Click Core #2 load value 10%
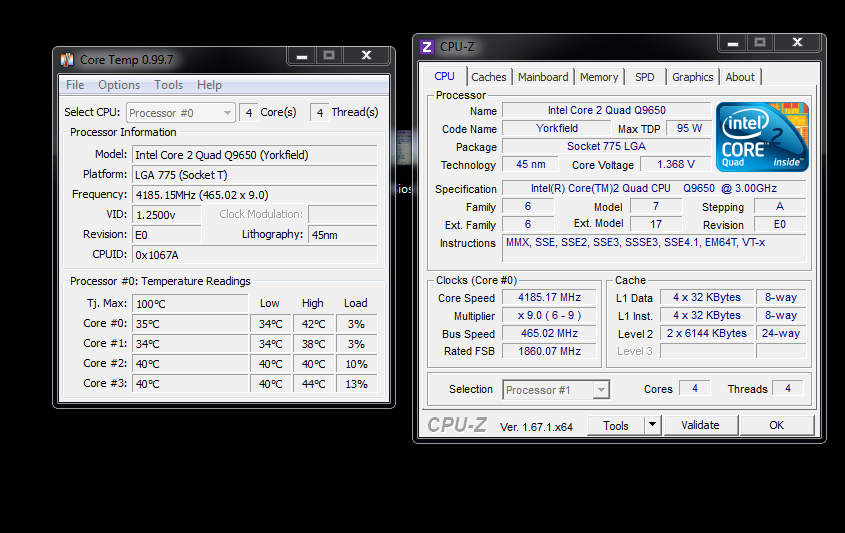Viewport: 845px width, 533px height. (356, 364)
